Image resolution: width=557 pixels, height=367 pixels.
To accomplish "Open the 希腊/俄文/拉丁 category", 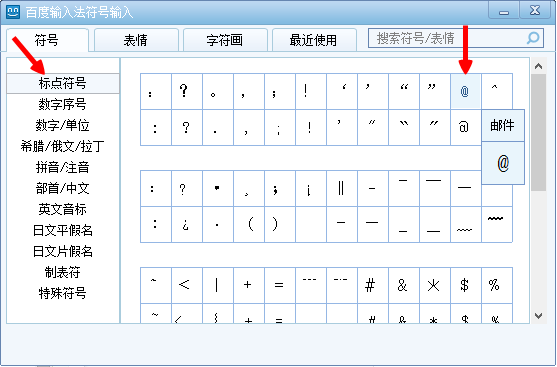I will 63,146.
